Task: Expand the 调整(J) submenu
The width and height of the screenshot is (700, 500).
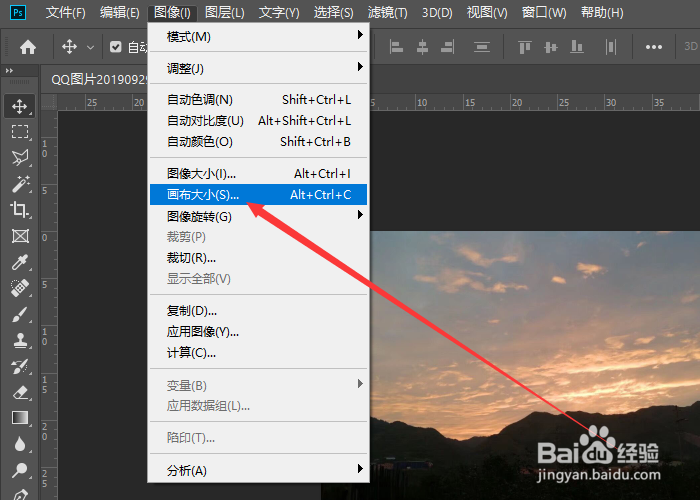Action: click(x=258, y=68)
